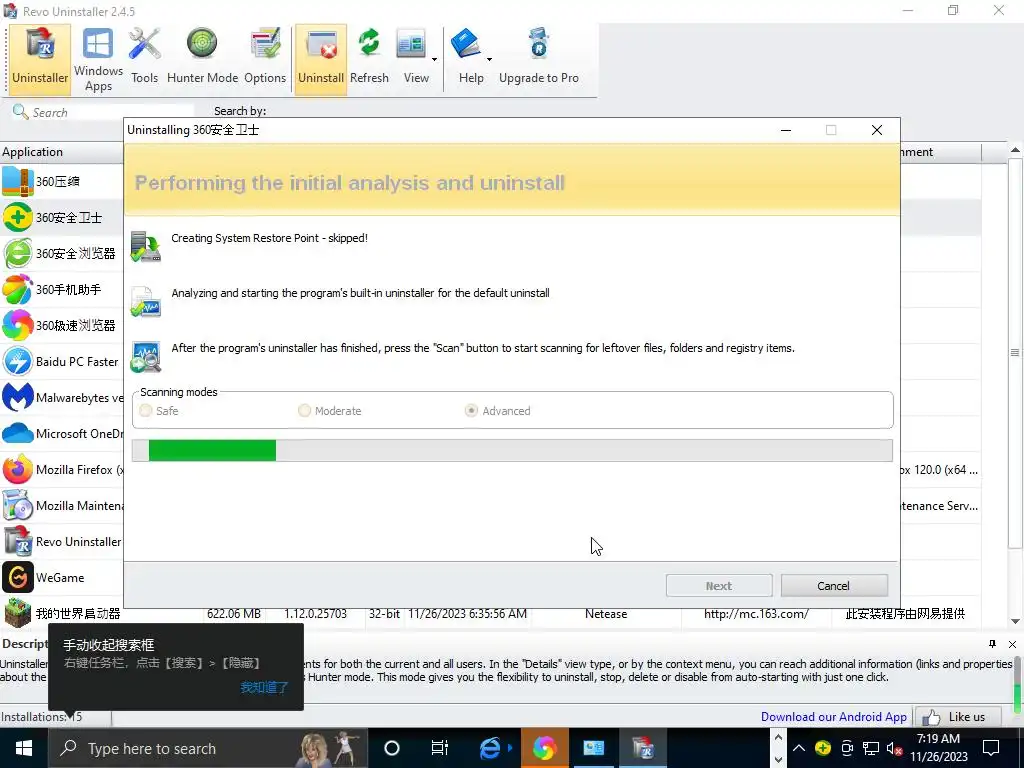Open the notification center icon
Image resolution: width=1024 pixels, height=768 pixels.
991,748
